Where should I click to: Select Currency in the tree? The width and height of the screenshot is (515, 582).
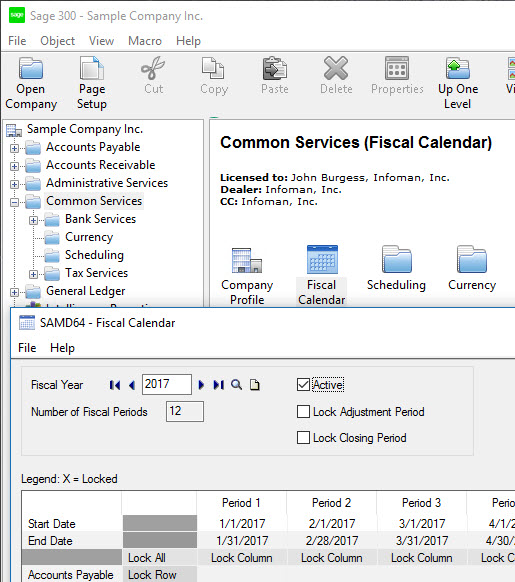click(89, 237)
